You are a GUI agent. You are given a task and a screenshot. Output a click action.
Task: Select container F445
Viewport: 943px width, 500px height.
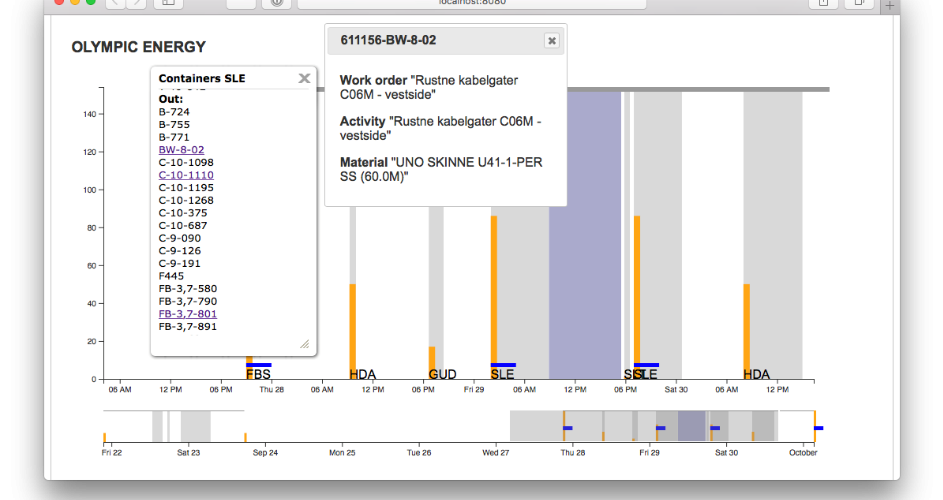coord(171,276)
